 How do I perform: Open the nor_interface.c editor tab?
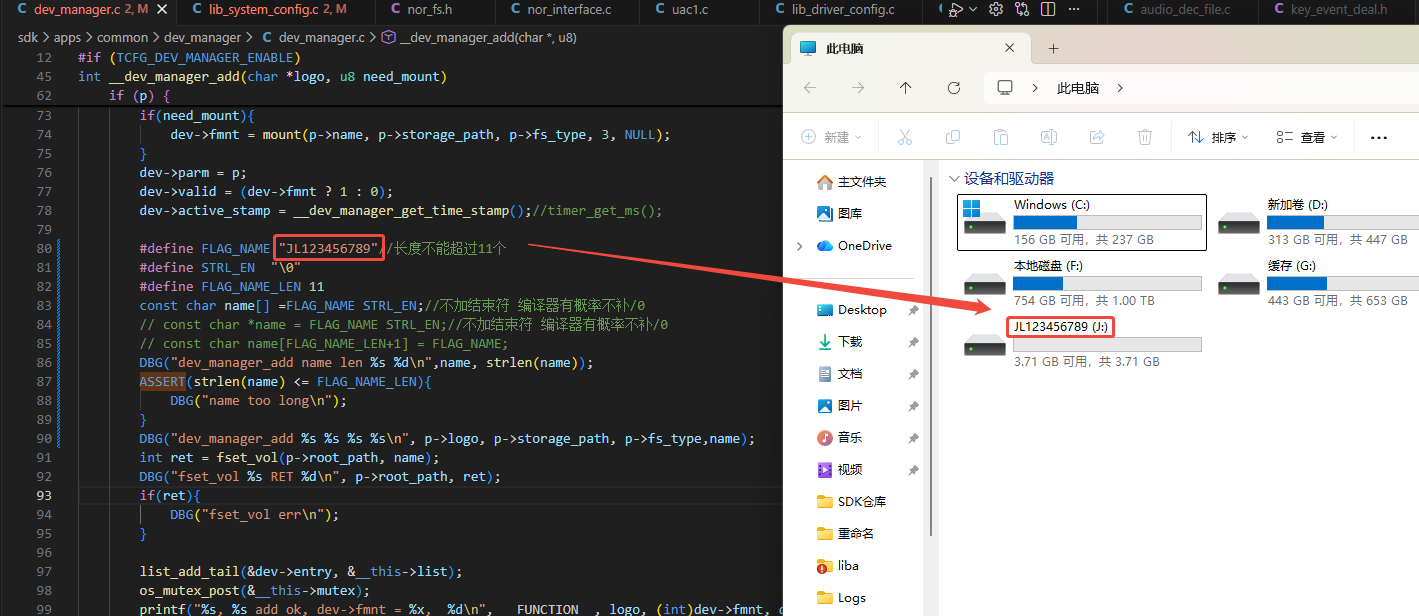click(x=568, y=10)
